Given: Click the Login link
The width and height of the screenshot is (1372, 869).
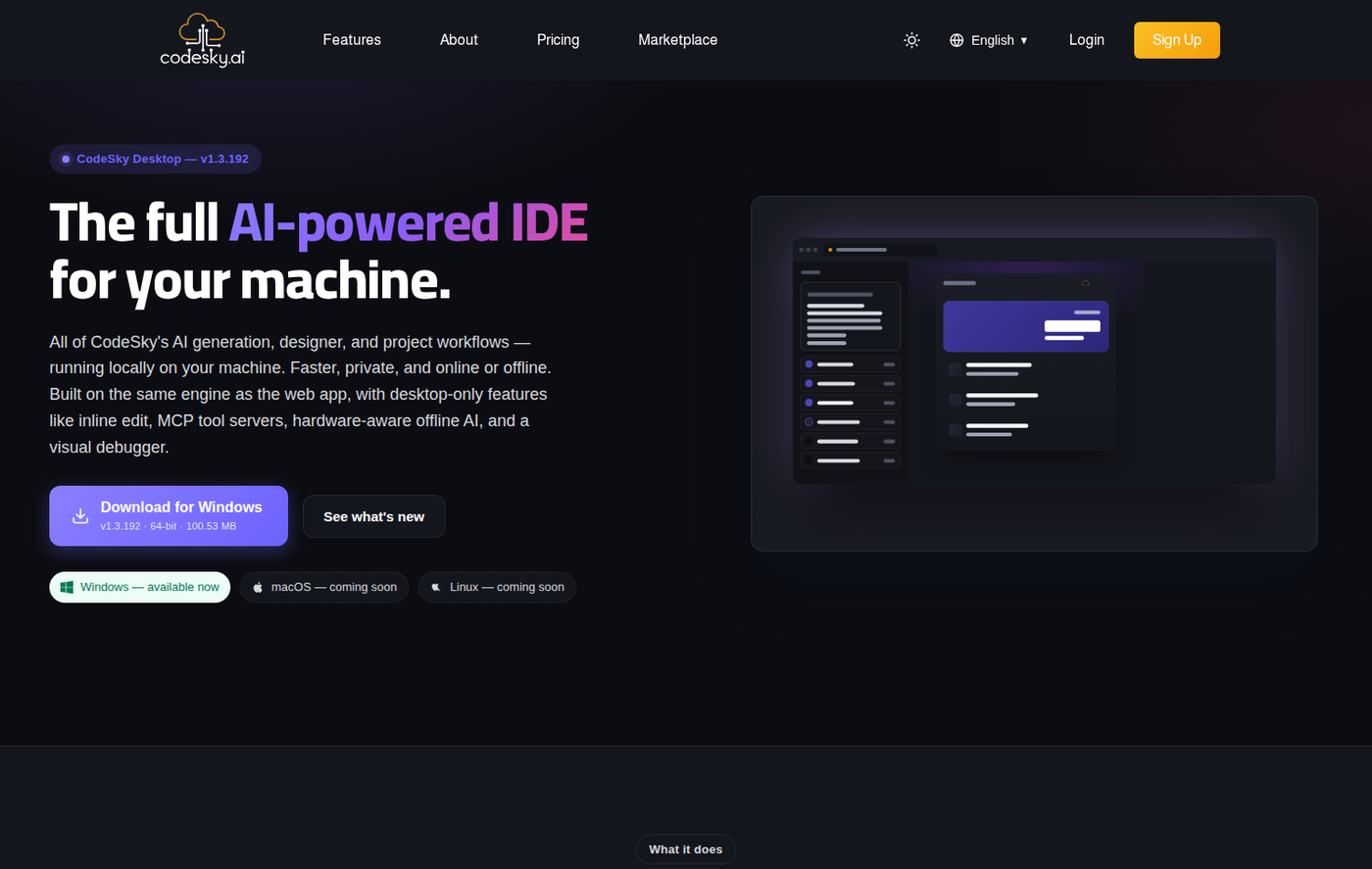Looking at the screenshot, I should [x=1087, y=40].
